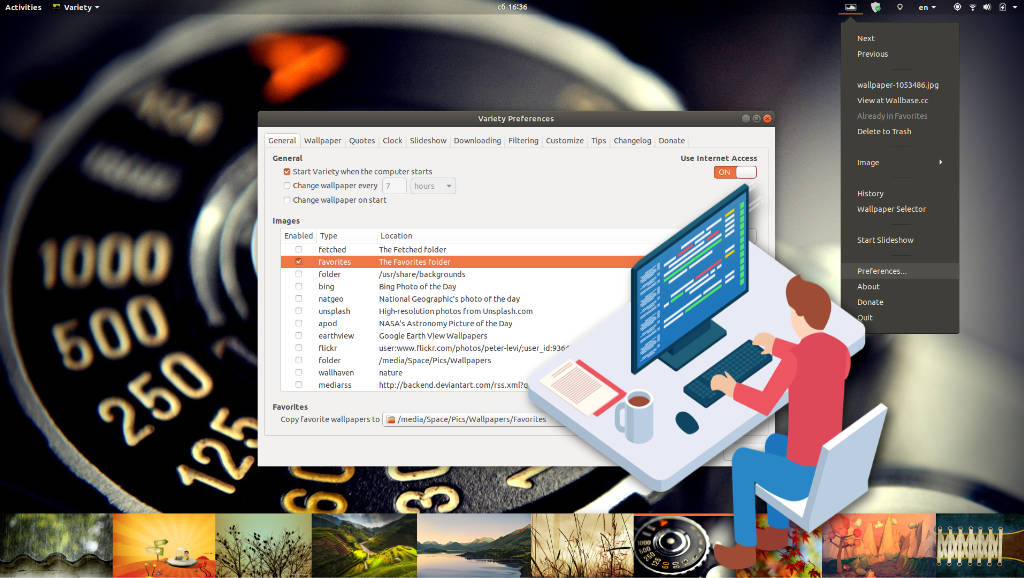Viewport: 1024px width, 578px height.
Task: Open History from the Variety menu
Action: [870, 193]
